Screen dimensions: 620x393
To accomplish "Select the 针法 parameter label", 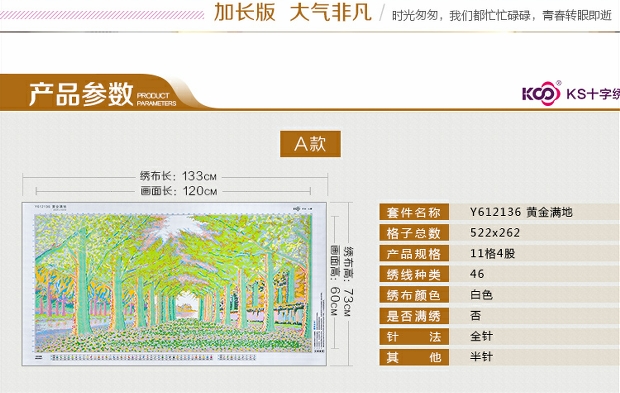I will click(414, 337).
